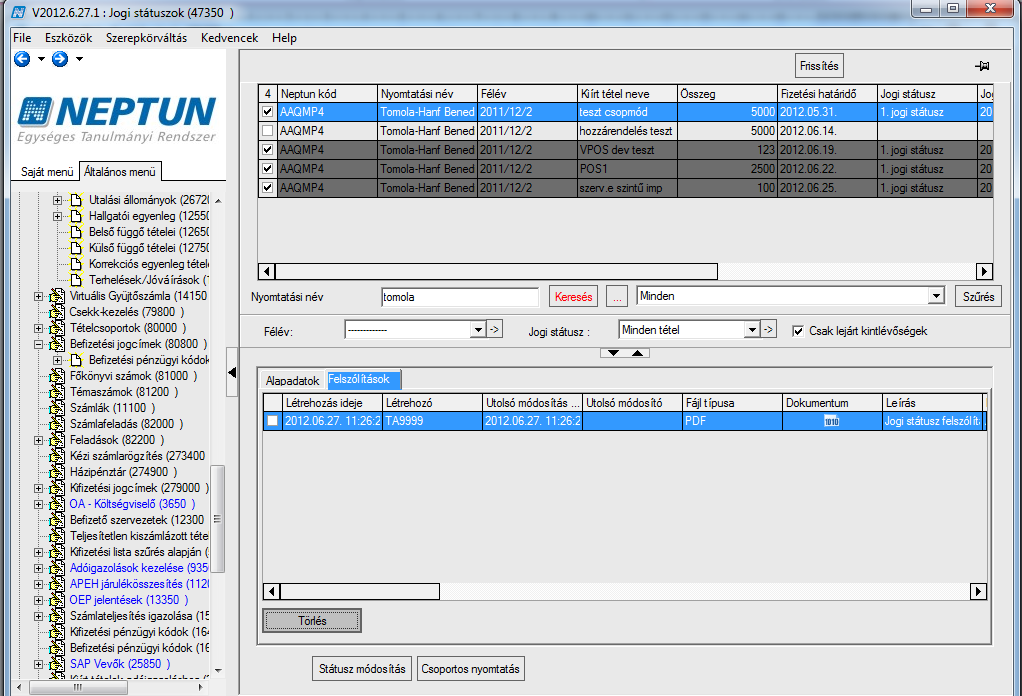The image size is (1022, 696).
Task: Collapse the left menu panel arrow
Action: click(x=232, y=373)
